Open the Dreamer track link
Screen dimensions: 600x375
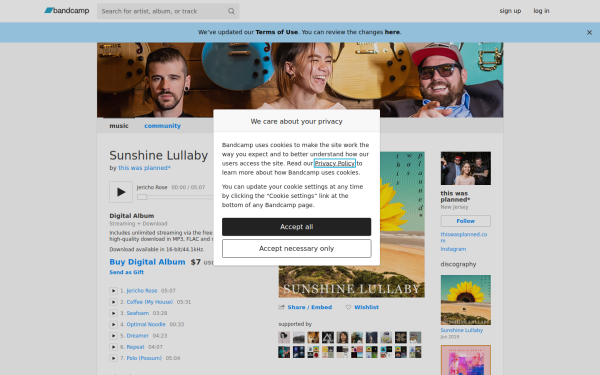[137, 336]
